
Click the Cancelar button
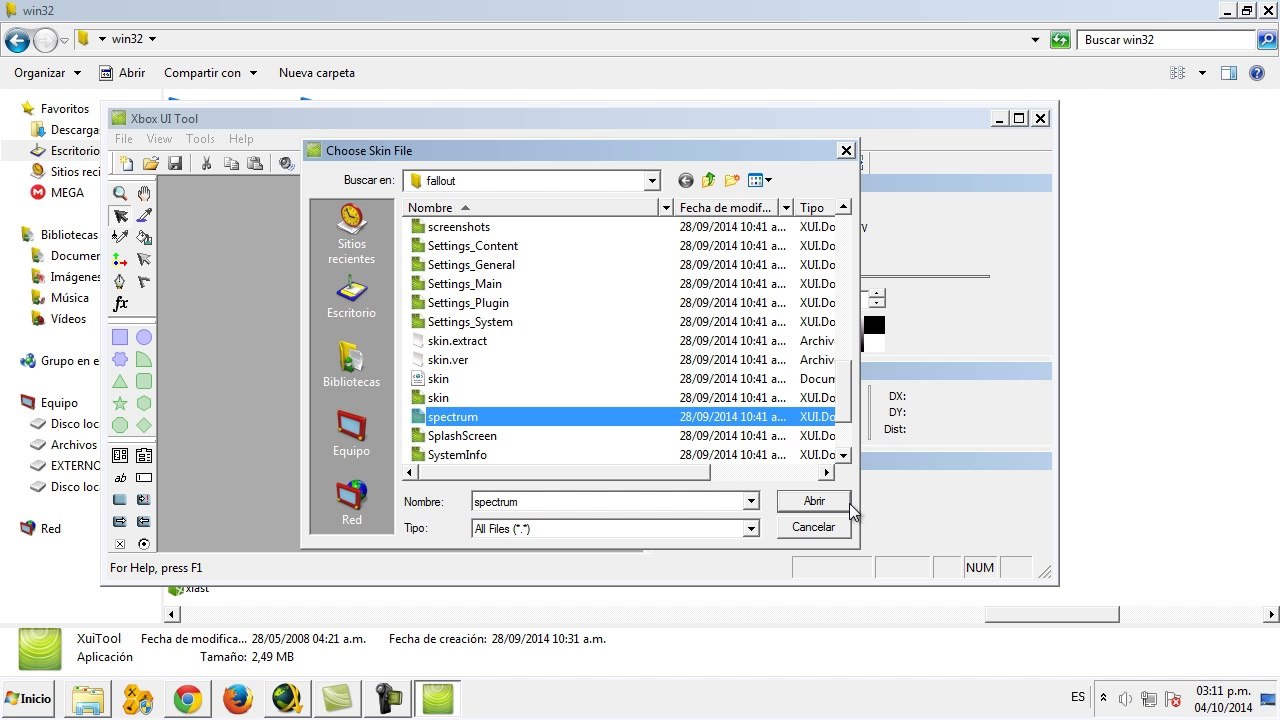click(814, 527)
